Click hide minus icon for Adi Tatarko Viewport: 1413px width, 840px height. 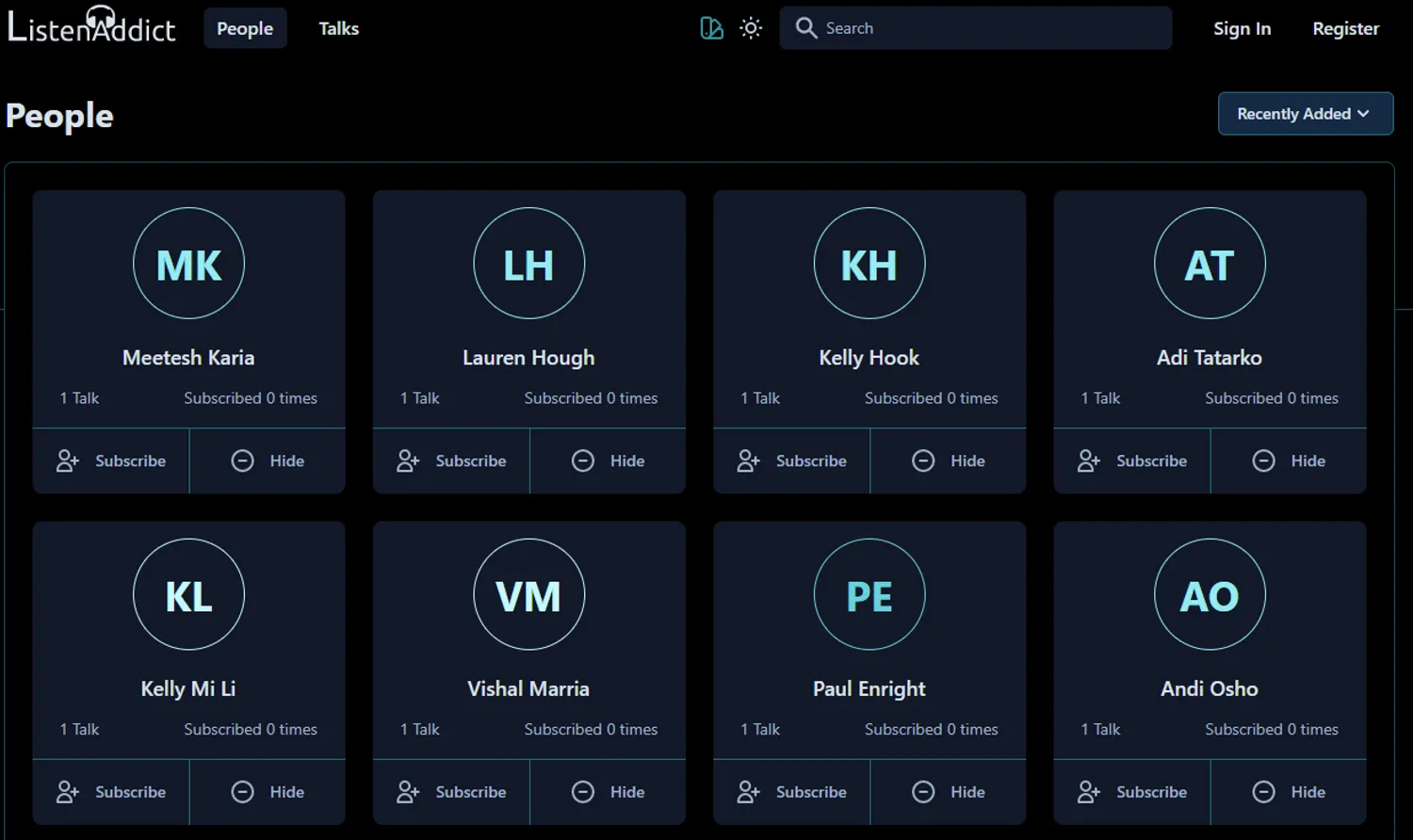coord(1263,460)
